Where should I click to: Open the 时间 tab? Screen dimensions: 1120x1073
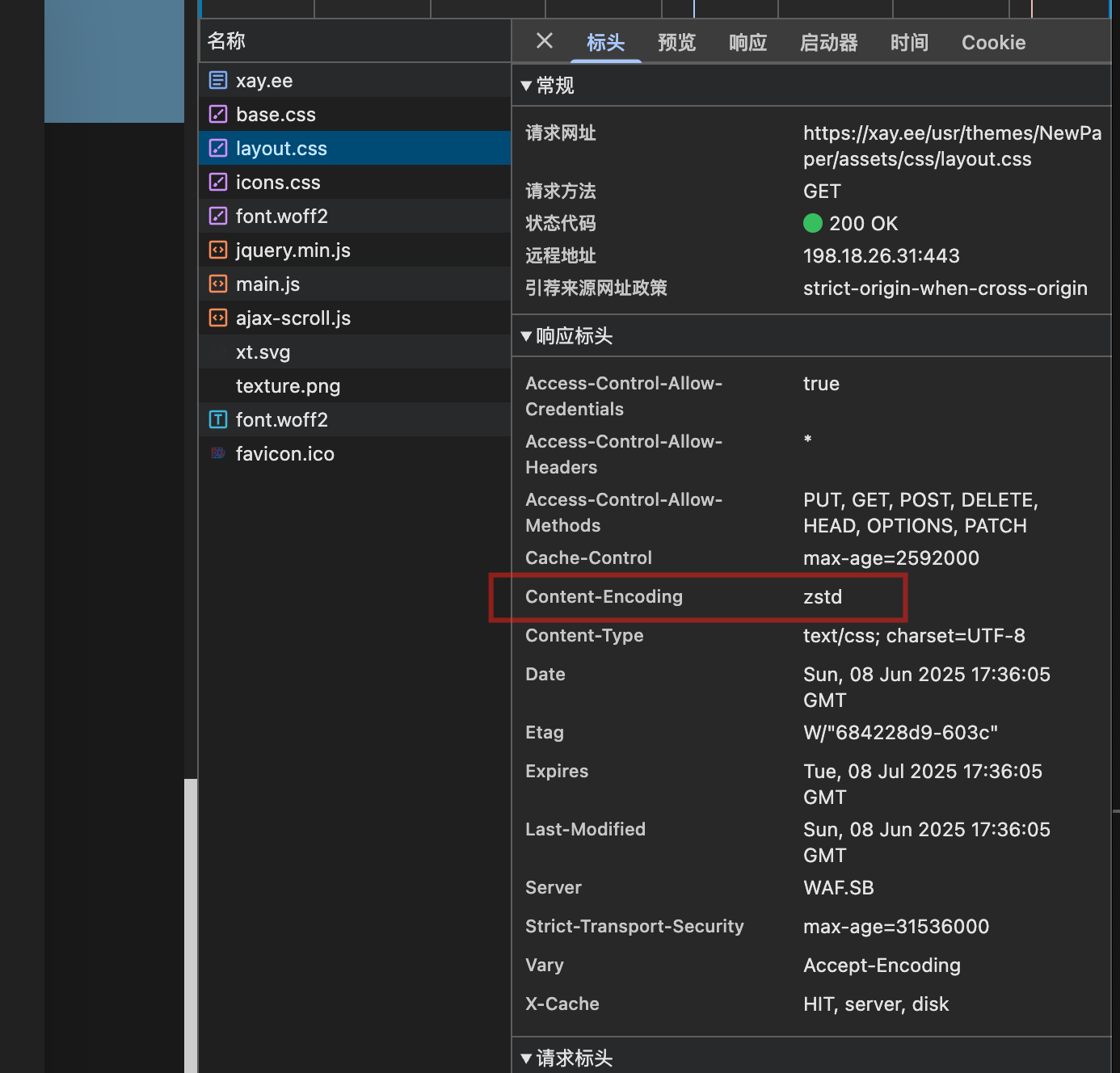coord(910,43)
